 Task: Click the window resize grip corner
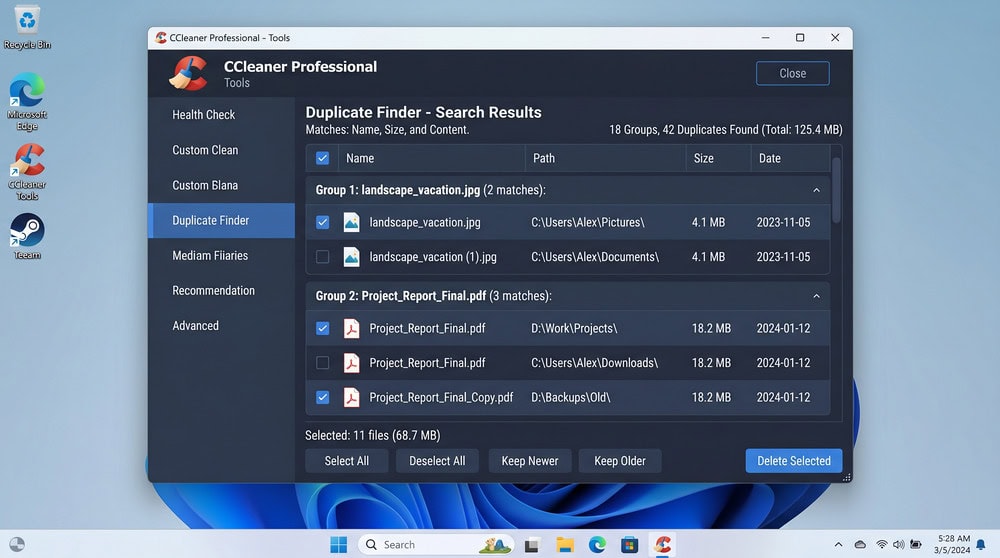[846, 477]
